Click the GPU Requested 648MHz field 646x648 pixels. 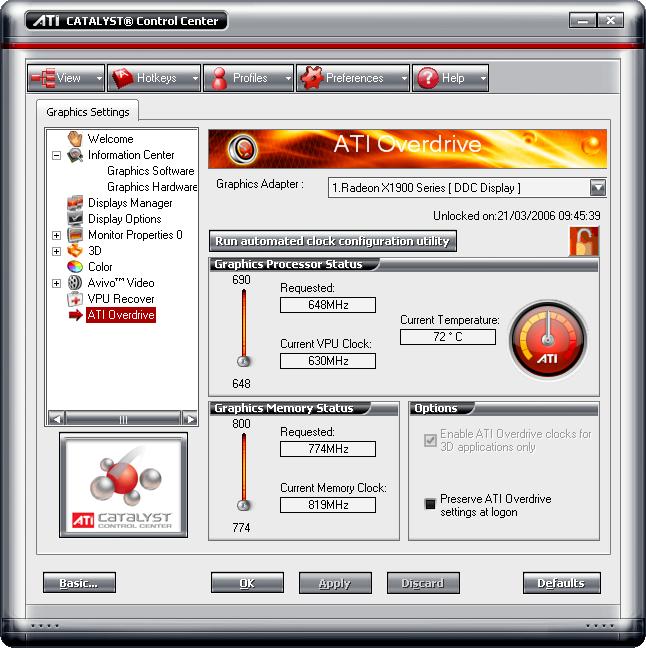click(328, 305)
